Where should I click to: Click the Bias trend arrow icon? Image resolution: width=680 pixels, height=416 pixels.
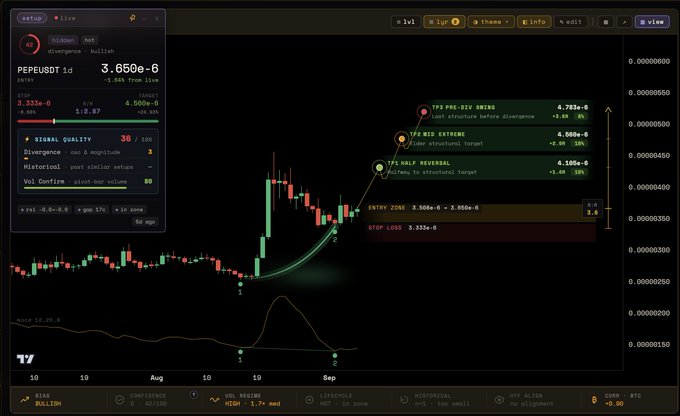pos(25,400)
